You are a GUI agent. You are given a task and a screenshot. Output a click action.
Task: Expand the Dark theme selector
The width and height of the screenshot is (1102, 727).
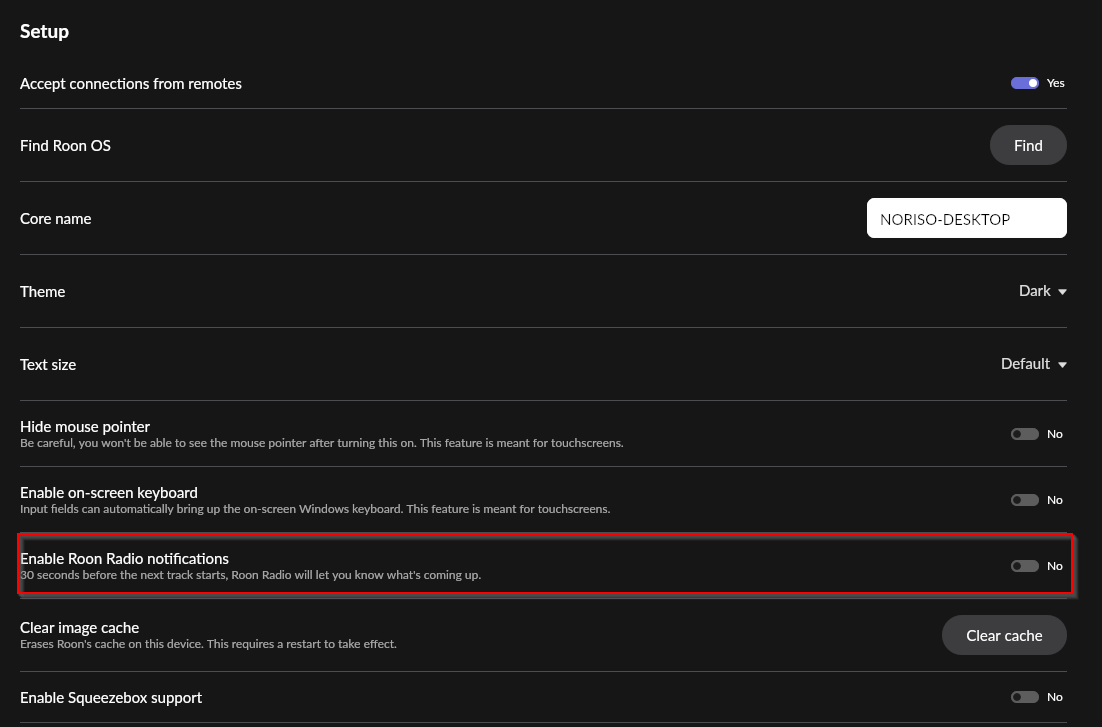1041,291
